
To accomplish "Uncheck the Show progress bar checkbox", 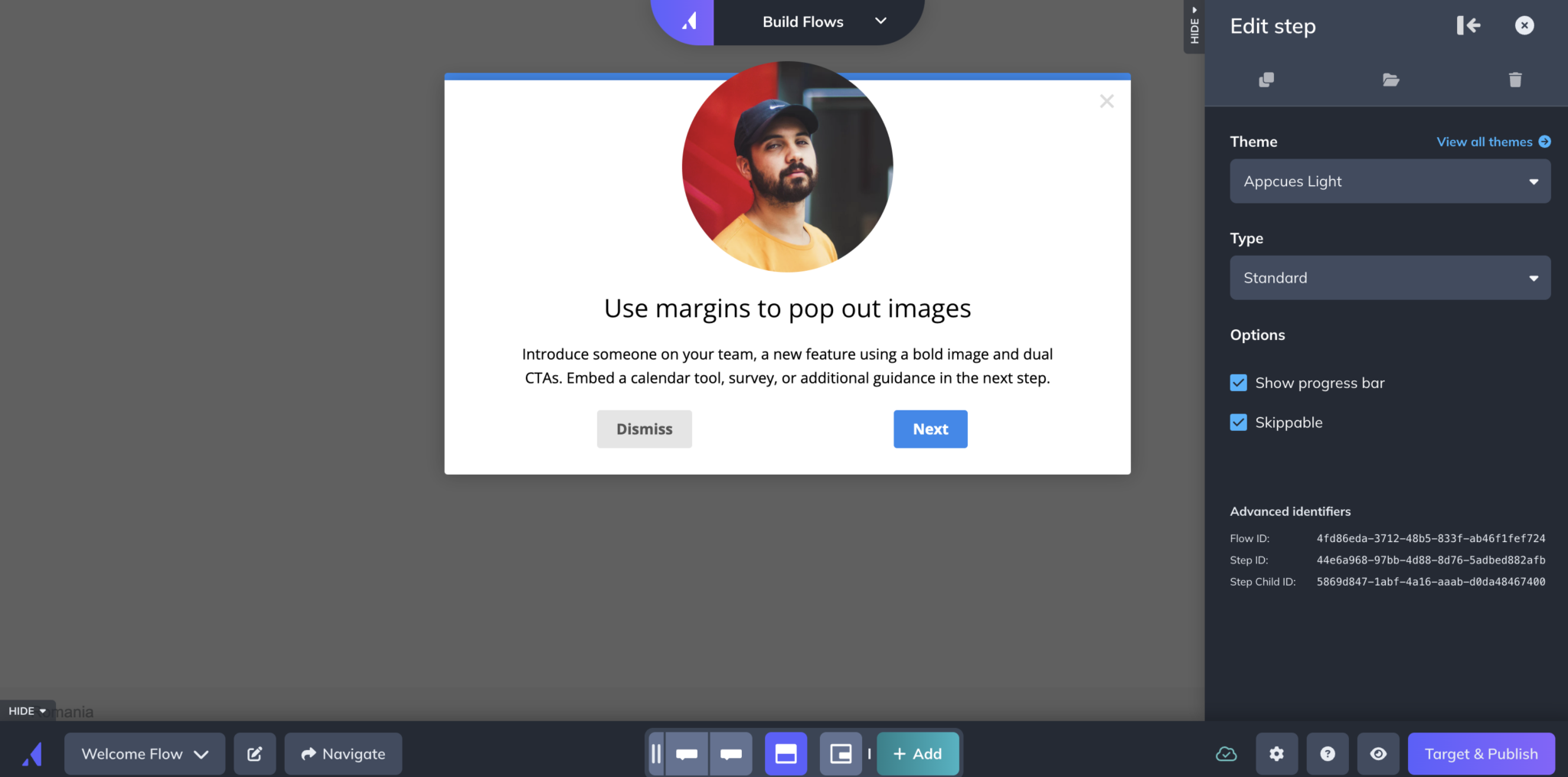I will tap(1238, 383).
